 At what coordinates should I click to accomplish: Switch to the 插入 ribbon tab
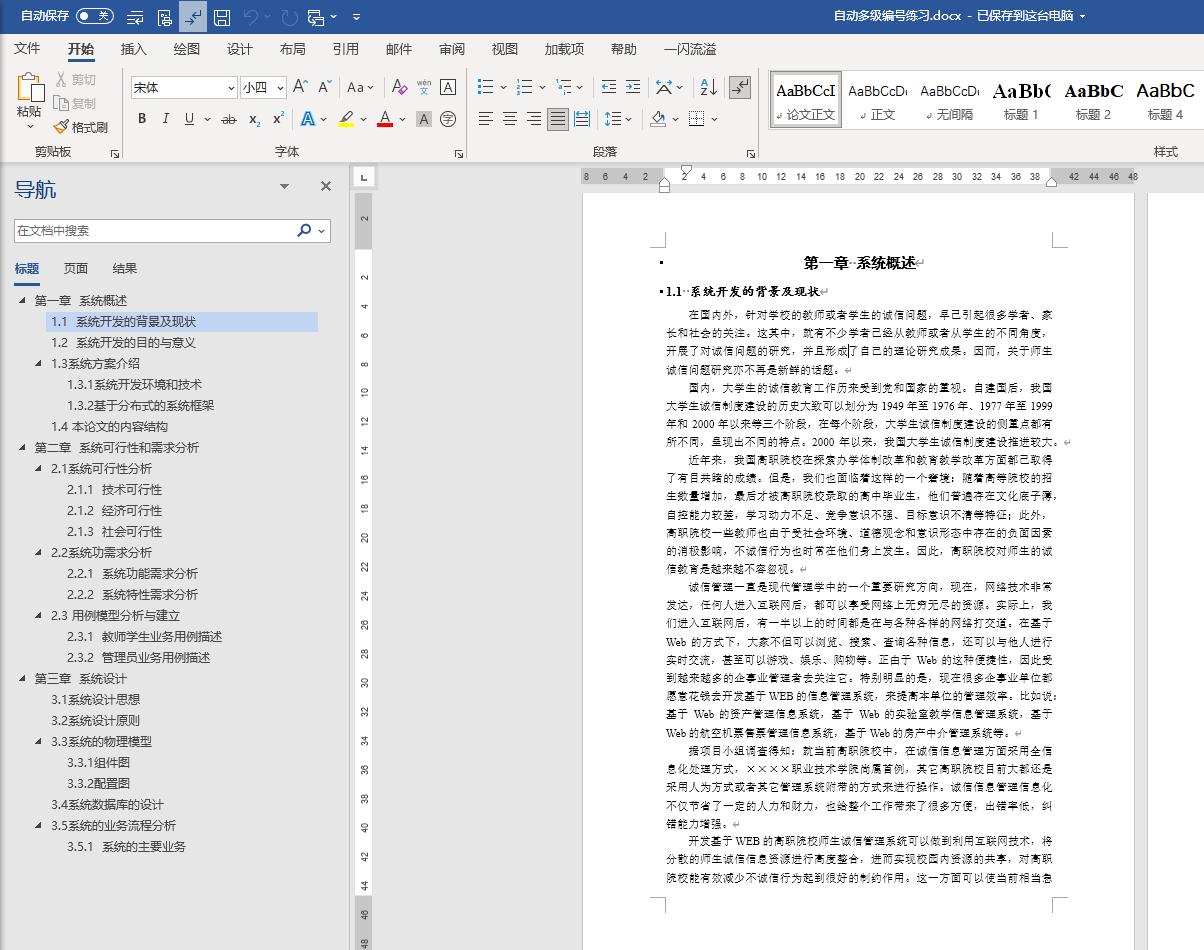tap(132, 48)
